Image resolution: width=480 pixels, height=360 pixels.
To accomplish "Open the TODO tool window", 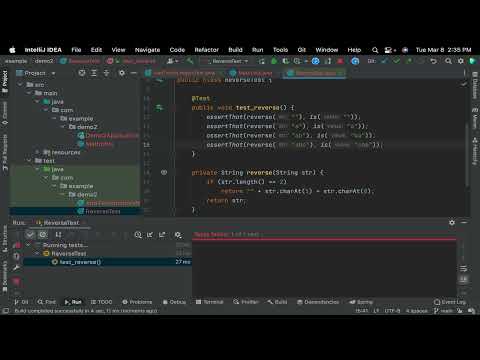I will [101, 302].
